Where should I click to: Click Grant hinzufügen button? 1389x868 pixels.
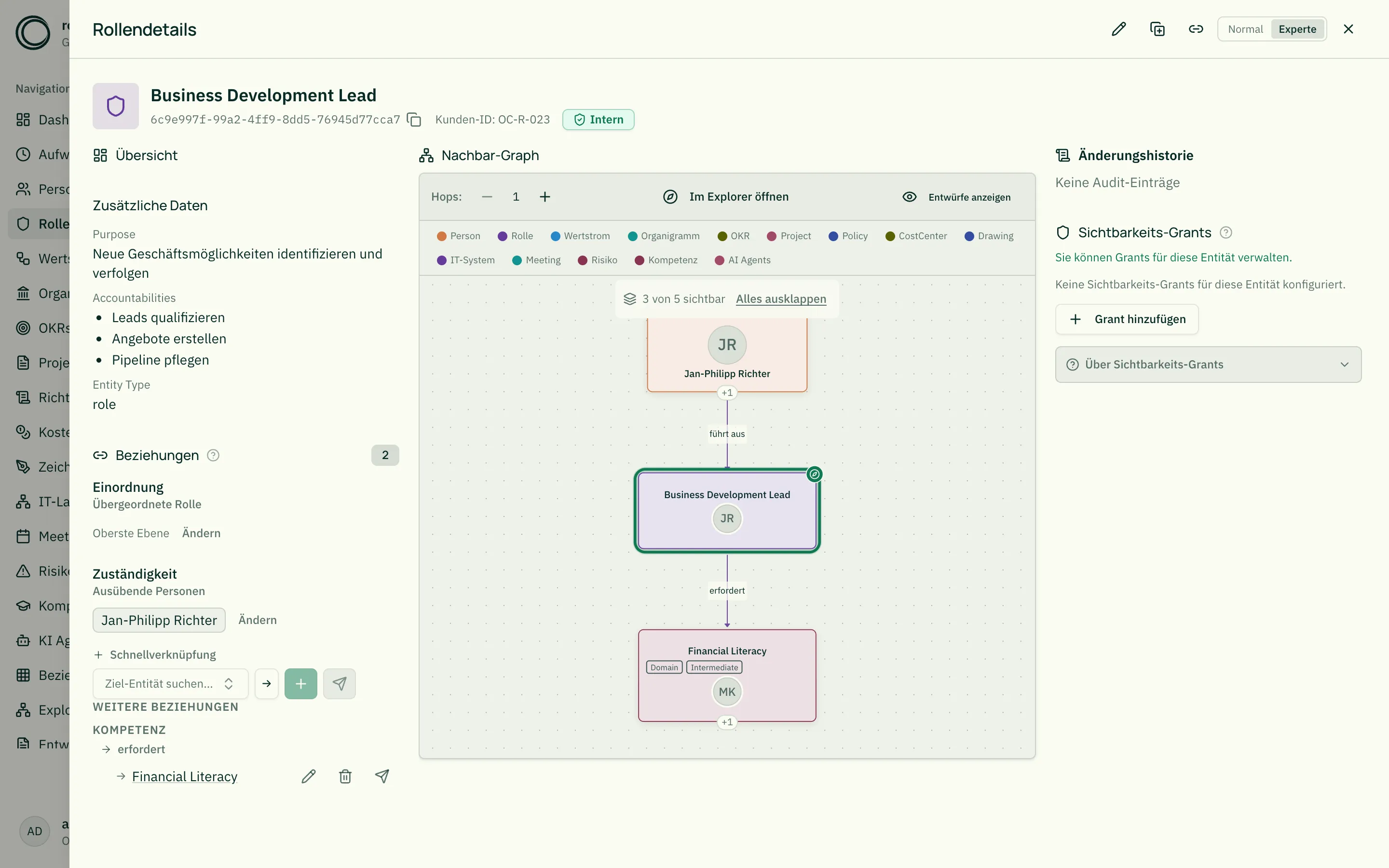pos(1127,319)
